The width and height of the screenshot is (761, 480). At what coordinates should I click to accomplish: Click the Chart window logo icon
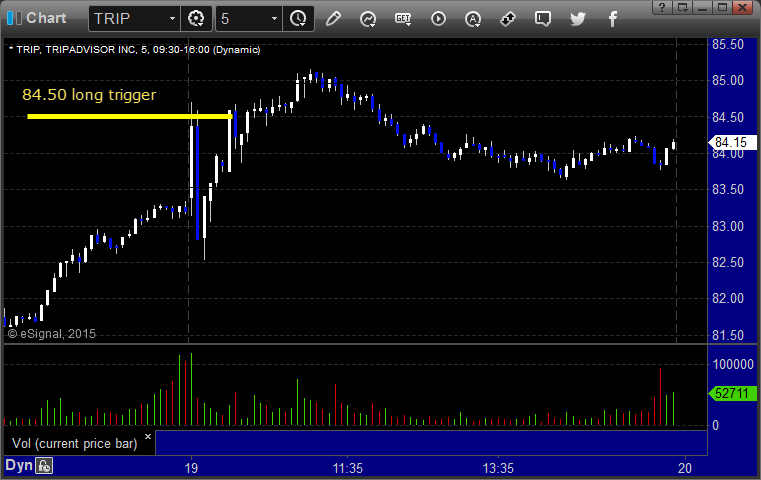point(14,18)
